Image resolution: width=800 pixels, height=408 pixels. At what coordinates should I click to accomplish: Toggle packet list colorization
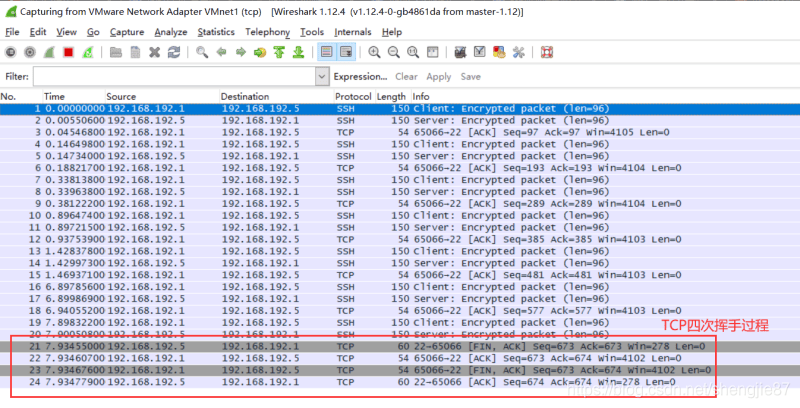tap(326, 52)
